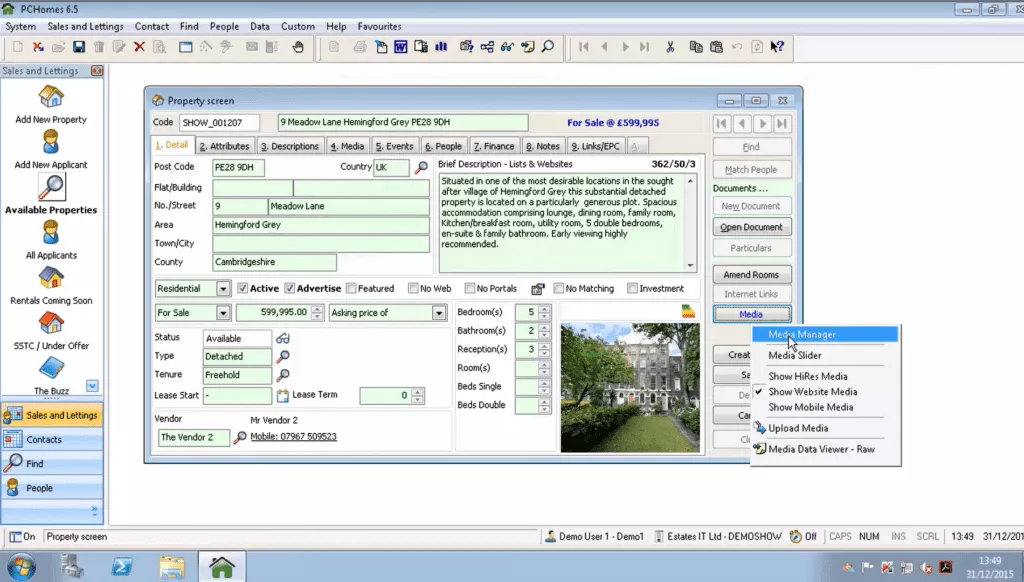This screenshot has width=1024, height=582.
Task: Open the Sales and Lettings menu
Action: coord(85,27)
